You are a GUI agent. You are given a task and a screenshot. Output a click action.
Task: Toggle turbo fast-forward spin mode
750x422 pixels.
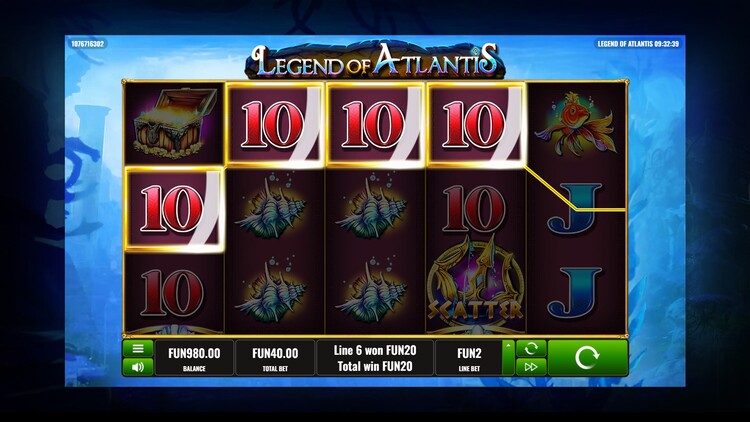coord(531,367)
